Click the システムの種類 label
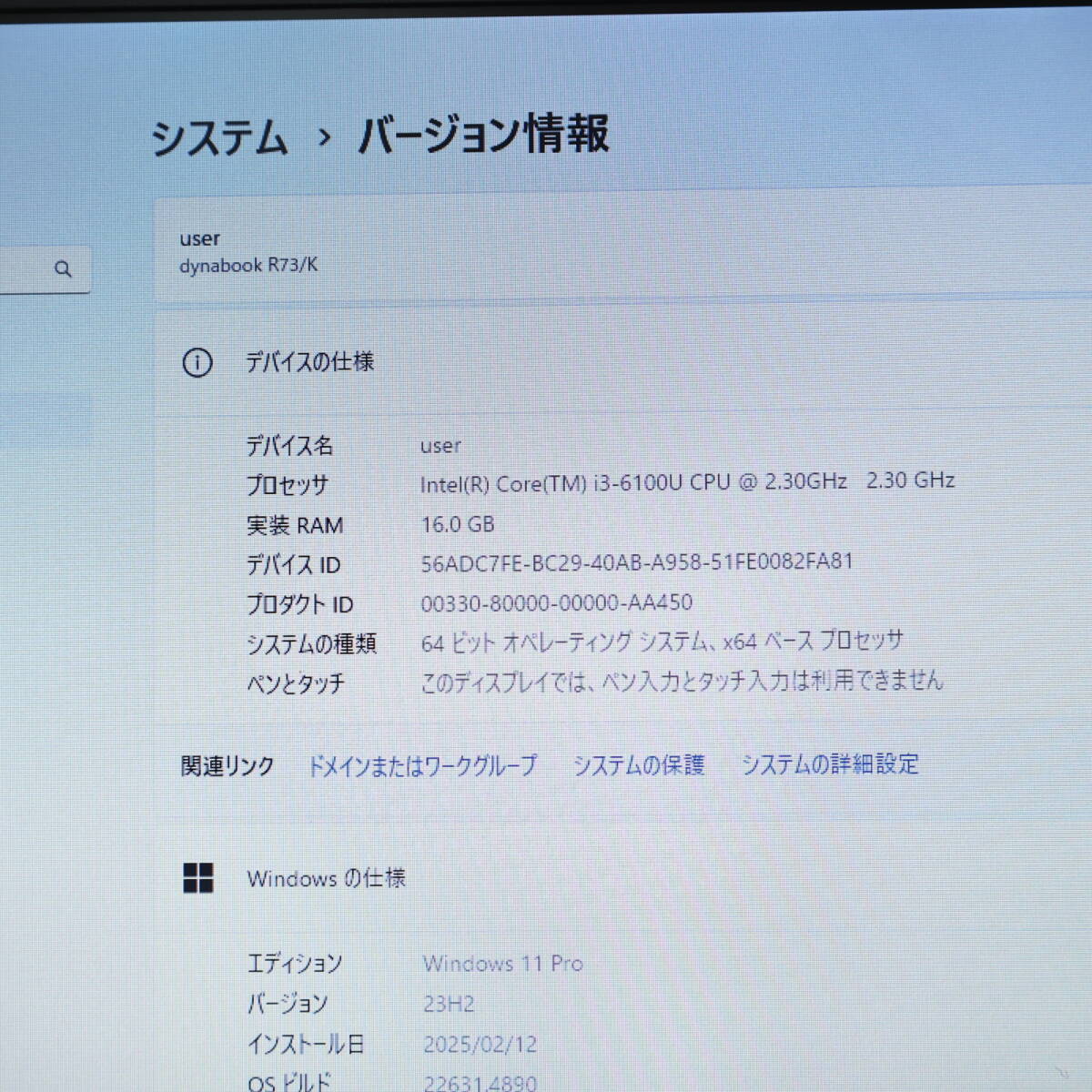Viewport: 1092px width, 1092px height. click(311, 644)
